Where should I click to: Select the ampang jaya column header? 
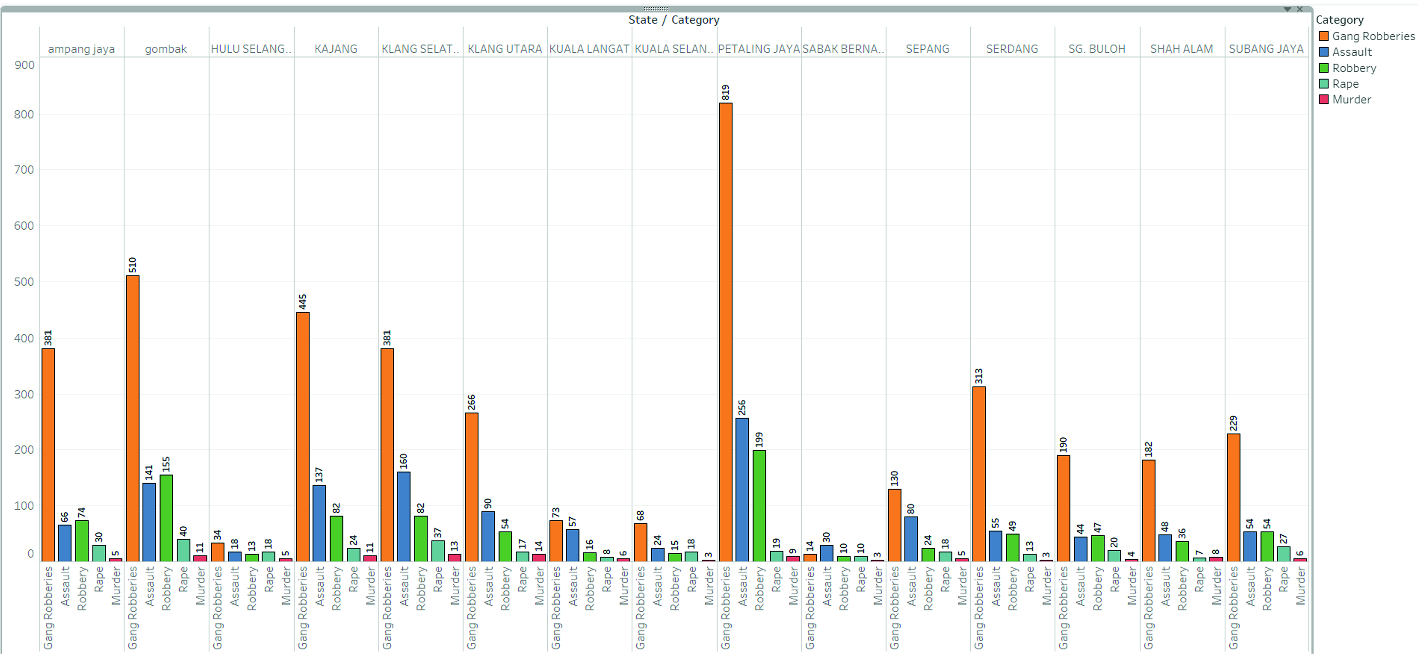tap(82, 48)
